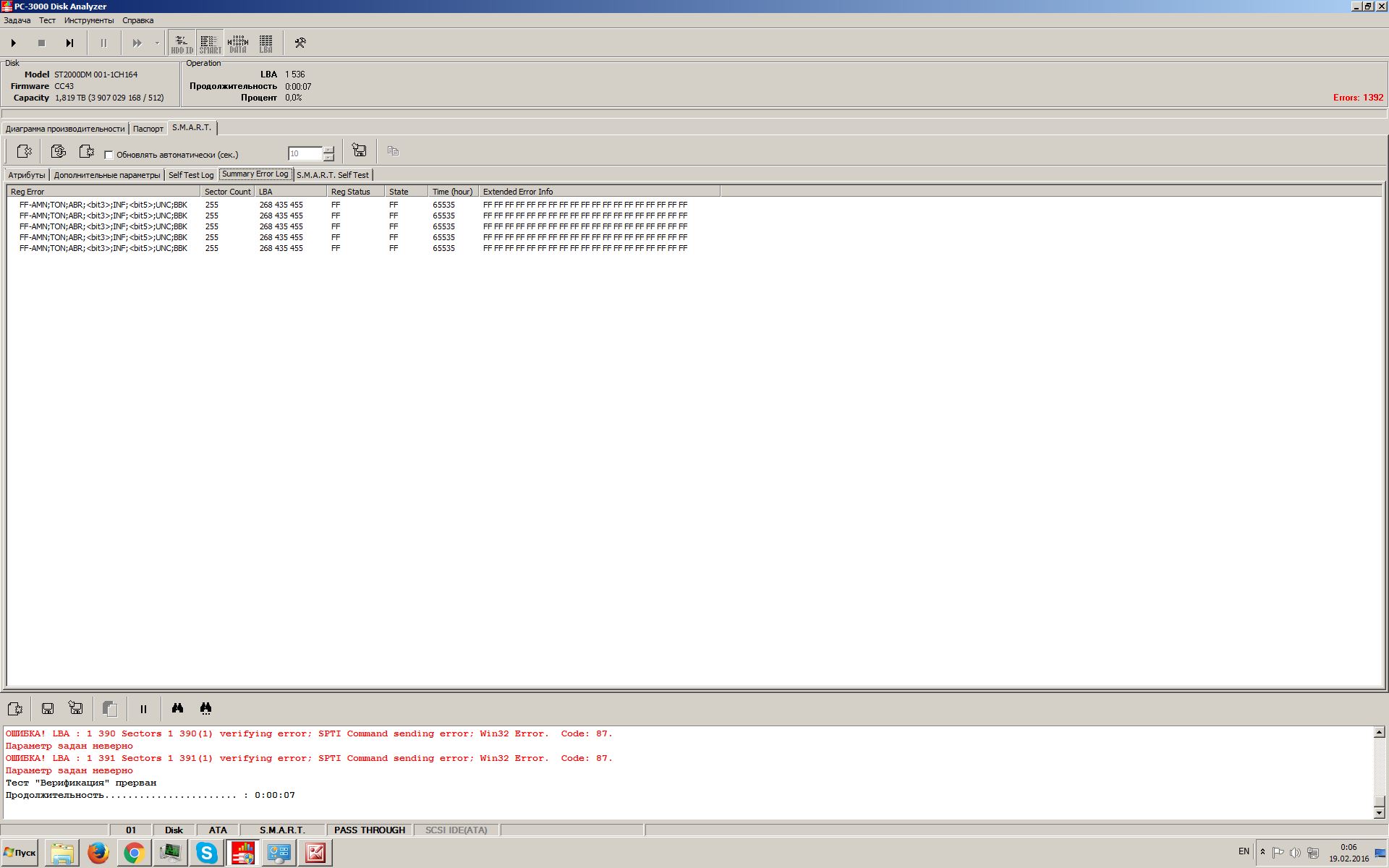Open the HDD ID toolbar icon
1389x868 pixels.
pyautogui.click(x=182, y=43)
